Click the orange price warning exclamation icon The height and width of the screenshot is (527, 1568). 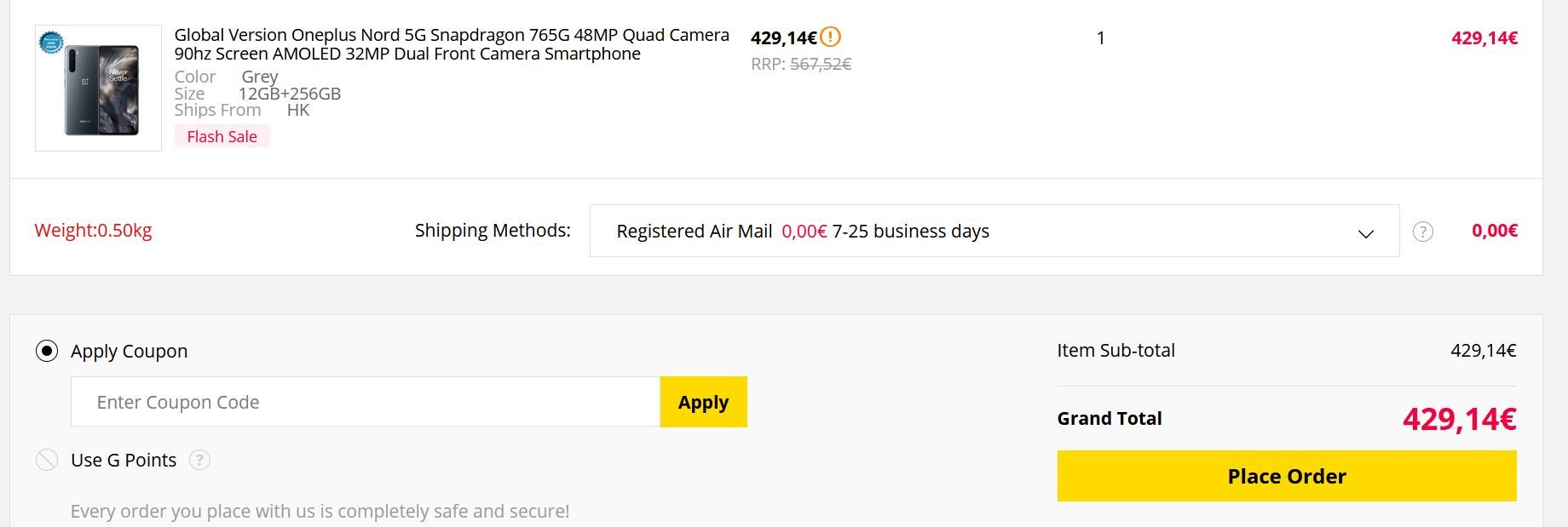pyautogui.click(x=830, y=37)
